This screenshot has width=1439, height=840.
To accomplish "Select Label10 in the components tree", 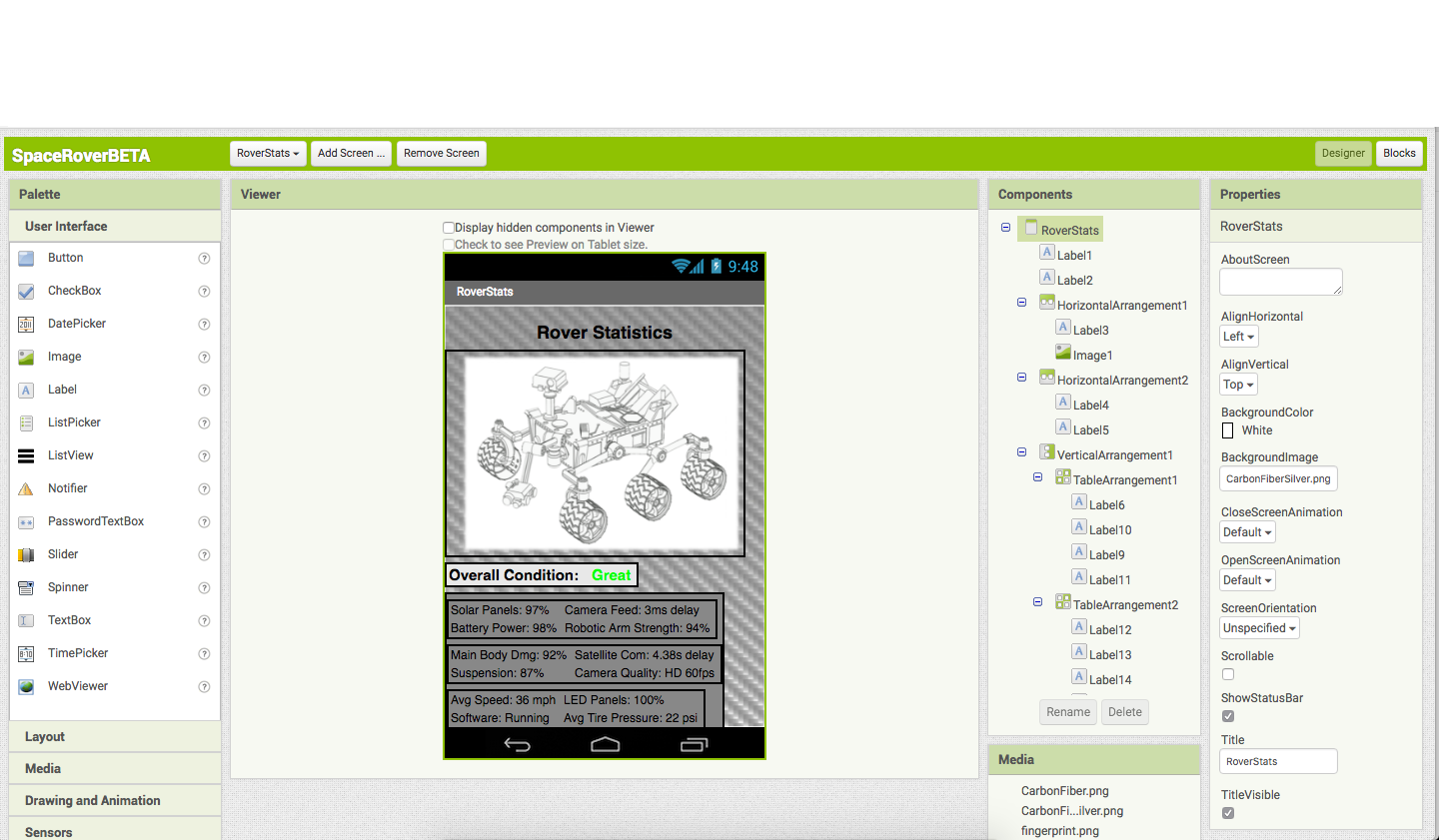I will pos(1110,530).
